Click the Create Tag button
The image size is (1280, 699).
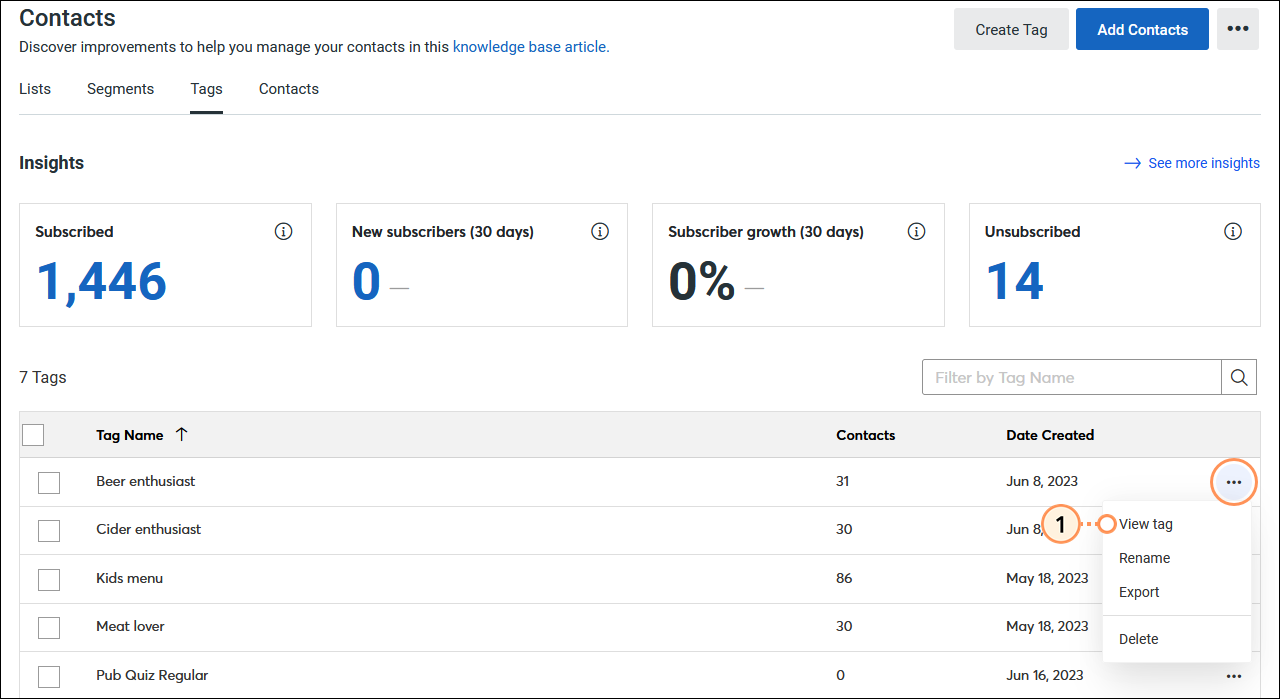point(1011,29)
